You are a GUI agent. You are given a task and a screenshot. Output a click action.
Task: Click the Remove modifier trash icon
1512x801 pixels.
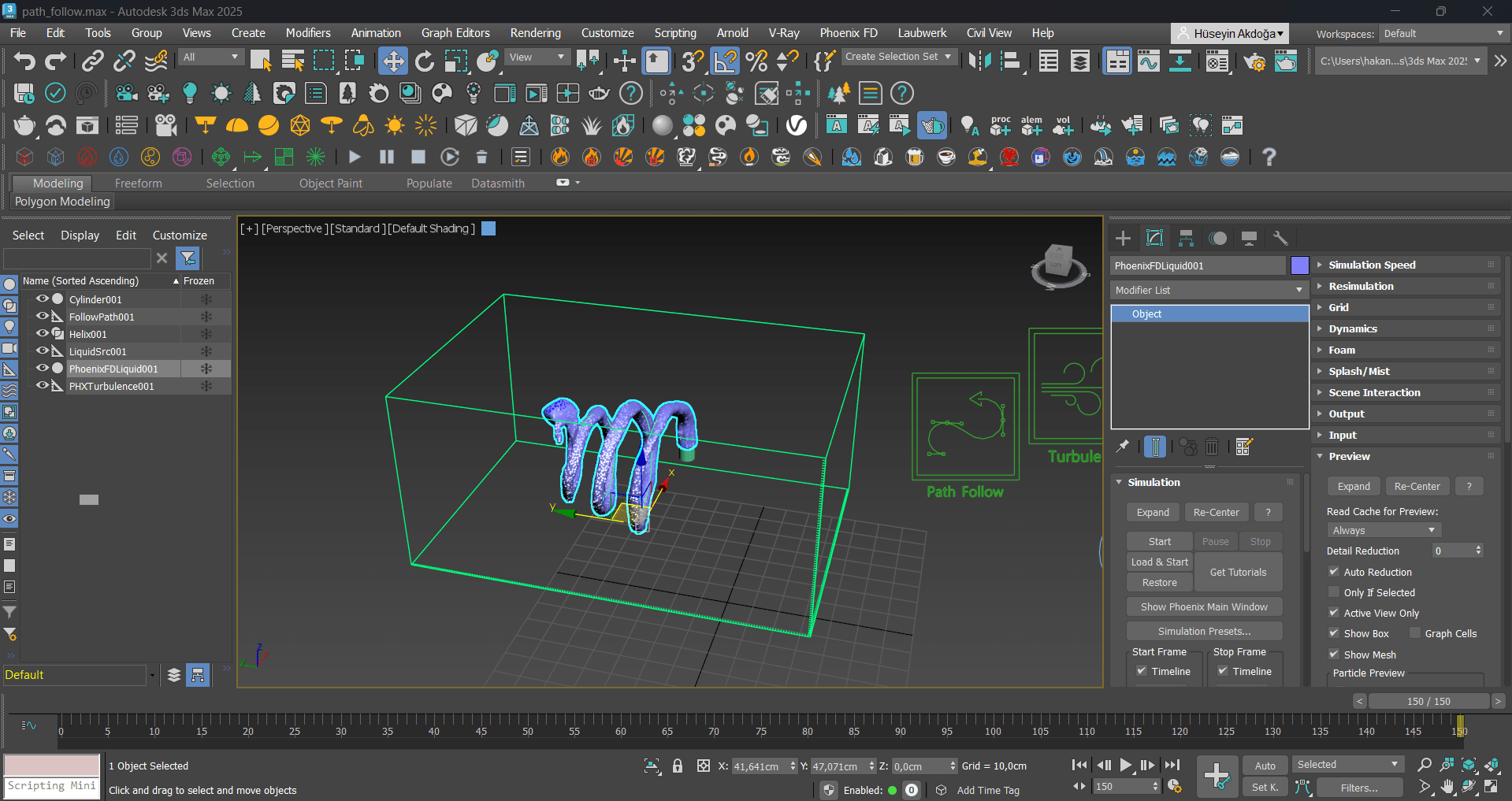pyautogui.click(x=1212, y=447)
